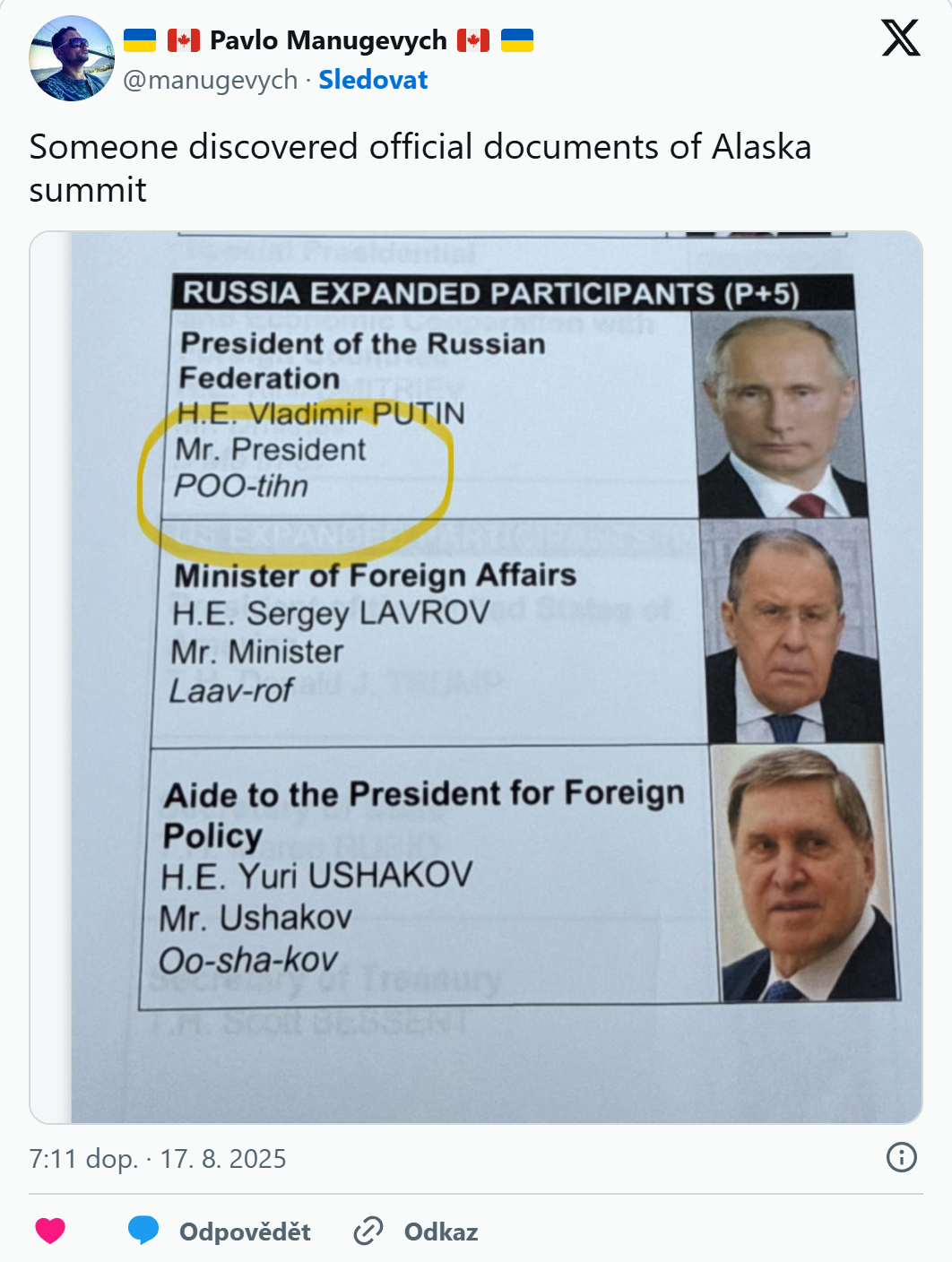
Task: Click the Canada flag after the name
Action: [x=473, y=40]
